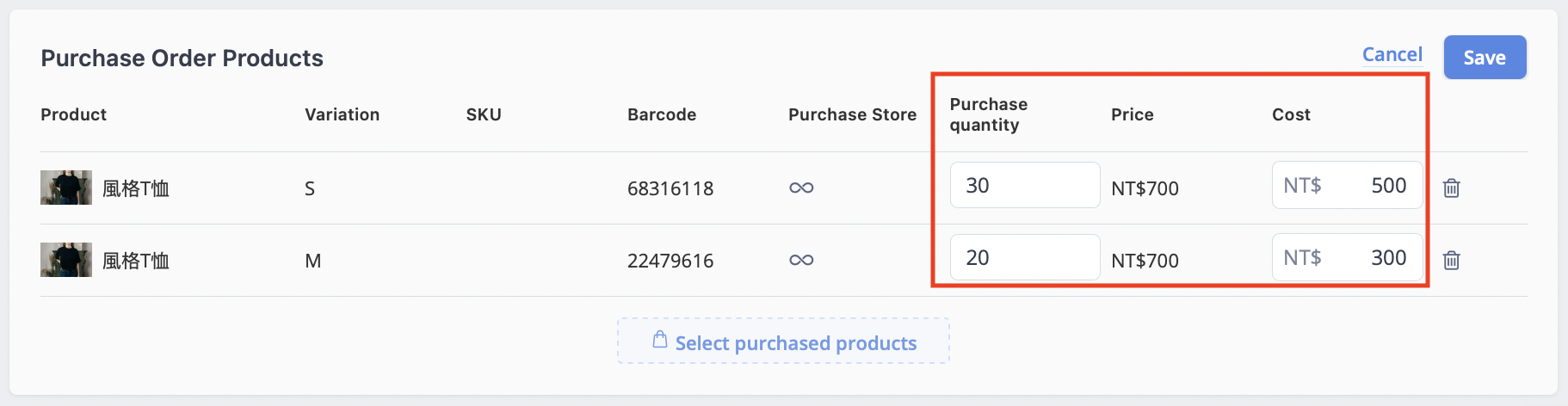Image resolution: width=1568 pixels, height=406 pixels.
Task: Click the Purchase Store column header
Action: pos(852,114)
